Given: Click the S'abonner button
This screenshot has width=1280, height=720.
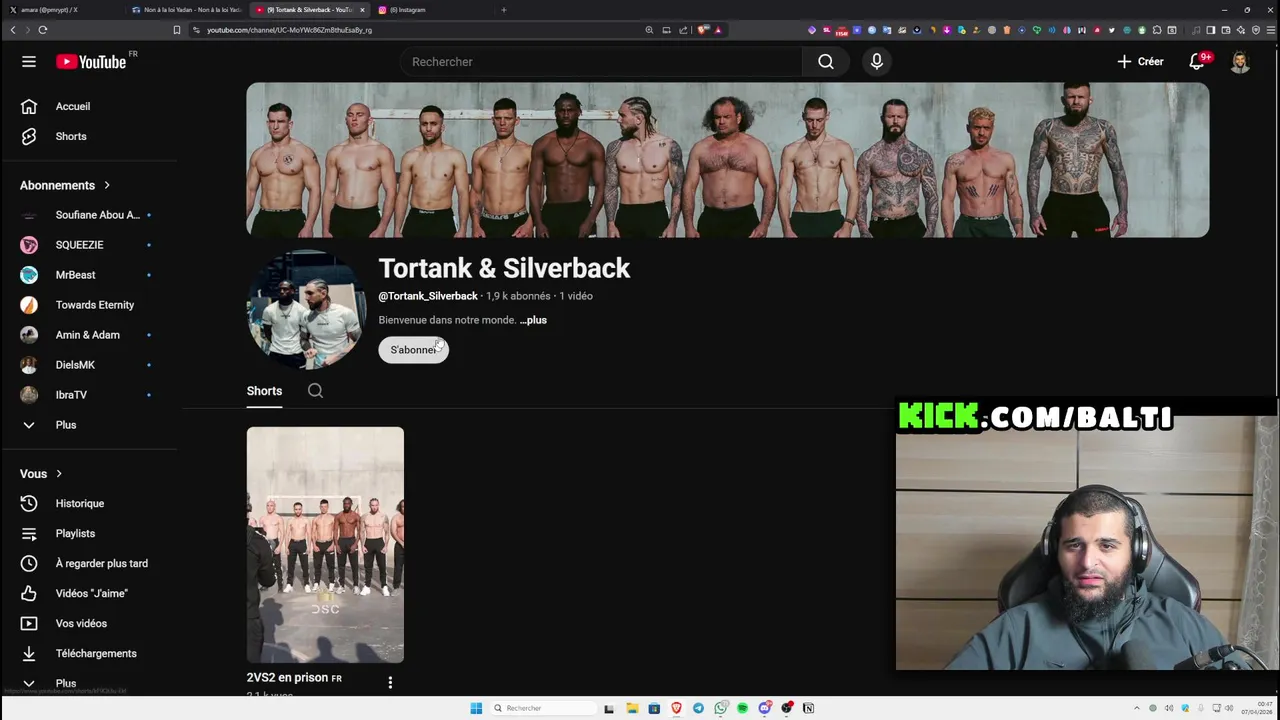Looking at the screenshot, I should (x=413, y=350).
